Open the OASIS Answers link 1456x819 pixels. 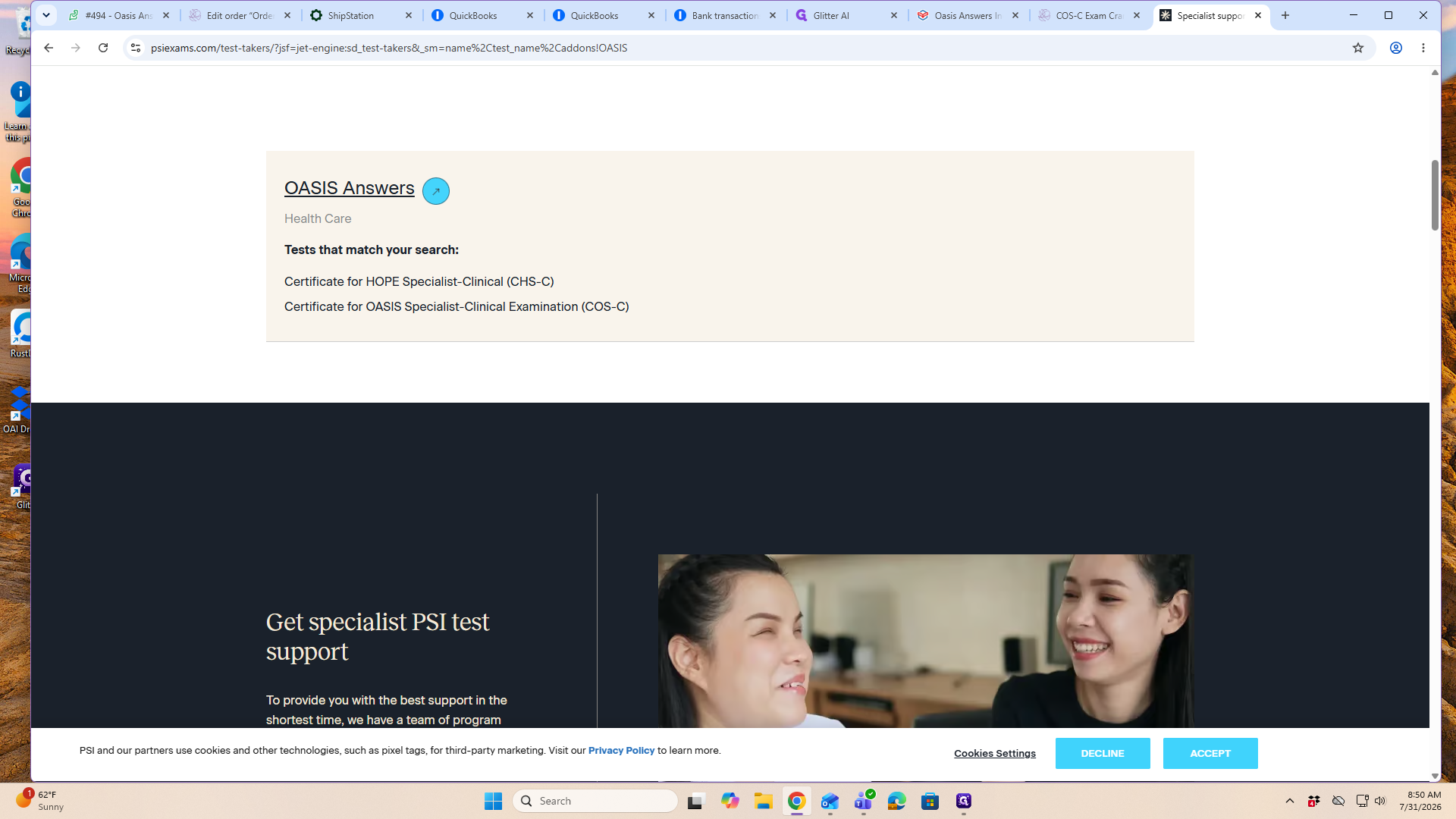pyautogui.click(x=349, y=188)
